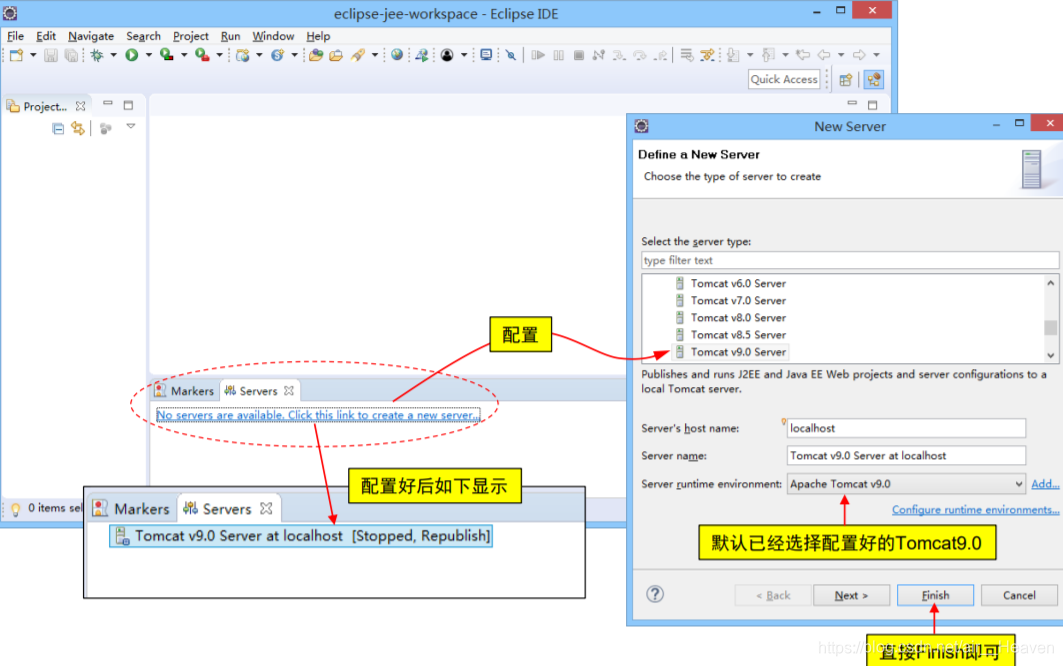The image size is (1063, 666).
Task: Click the Search flashlight icon
Action: 358,56
